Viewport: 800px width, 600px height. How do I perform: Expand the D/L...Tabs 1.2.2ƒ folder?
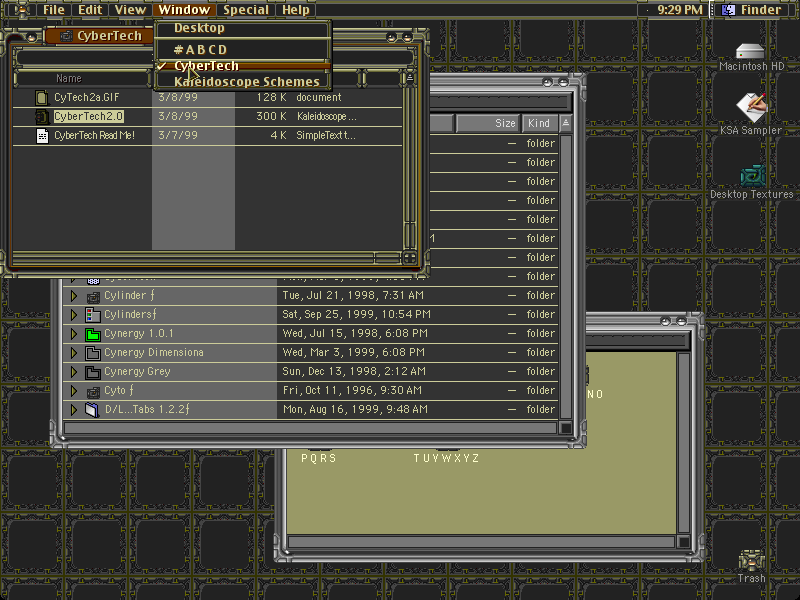coord(73,410)
